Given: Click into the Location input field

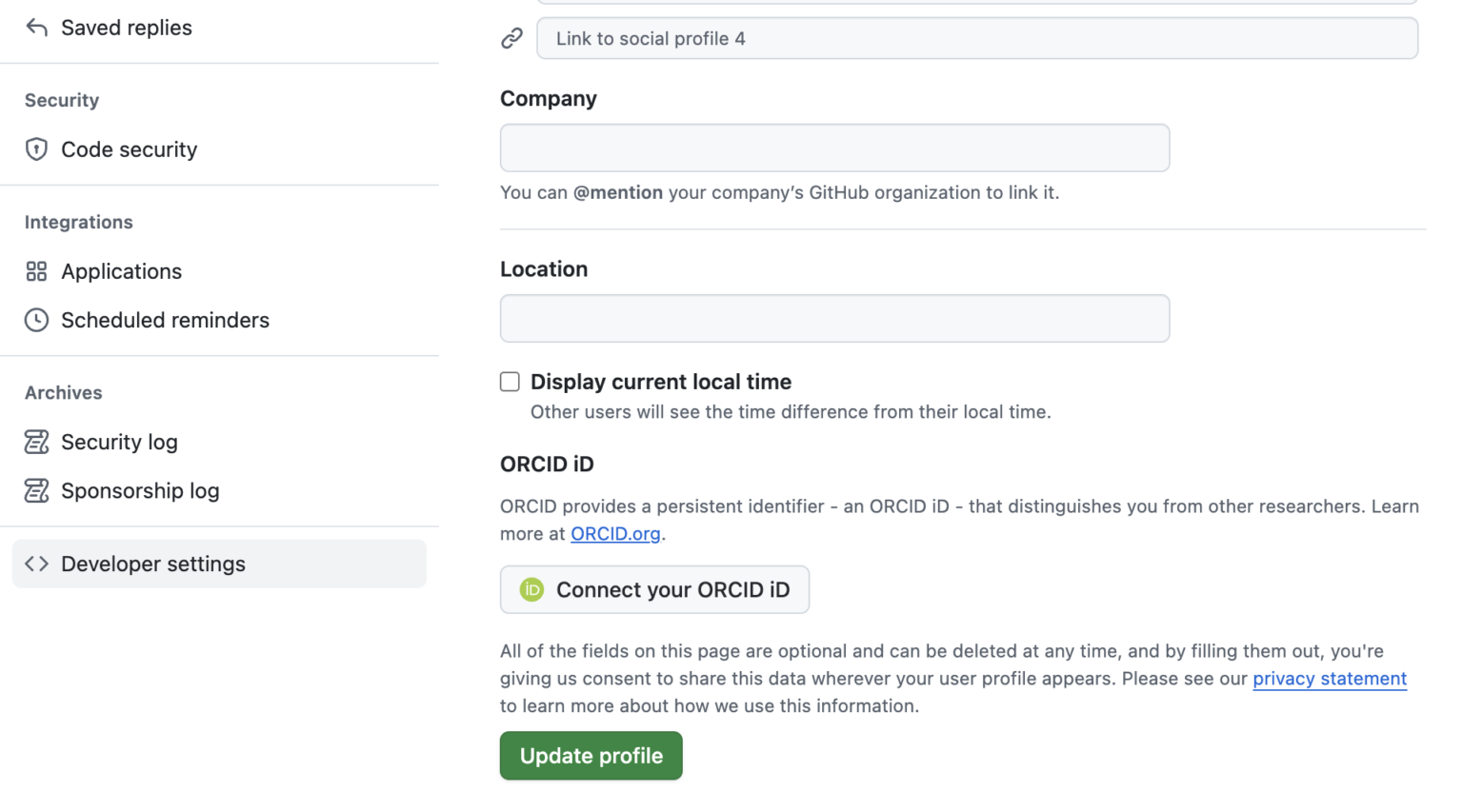Looking at the screenshot, I should 834,318.
